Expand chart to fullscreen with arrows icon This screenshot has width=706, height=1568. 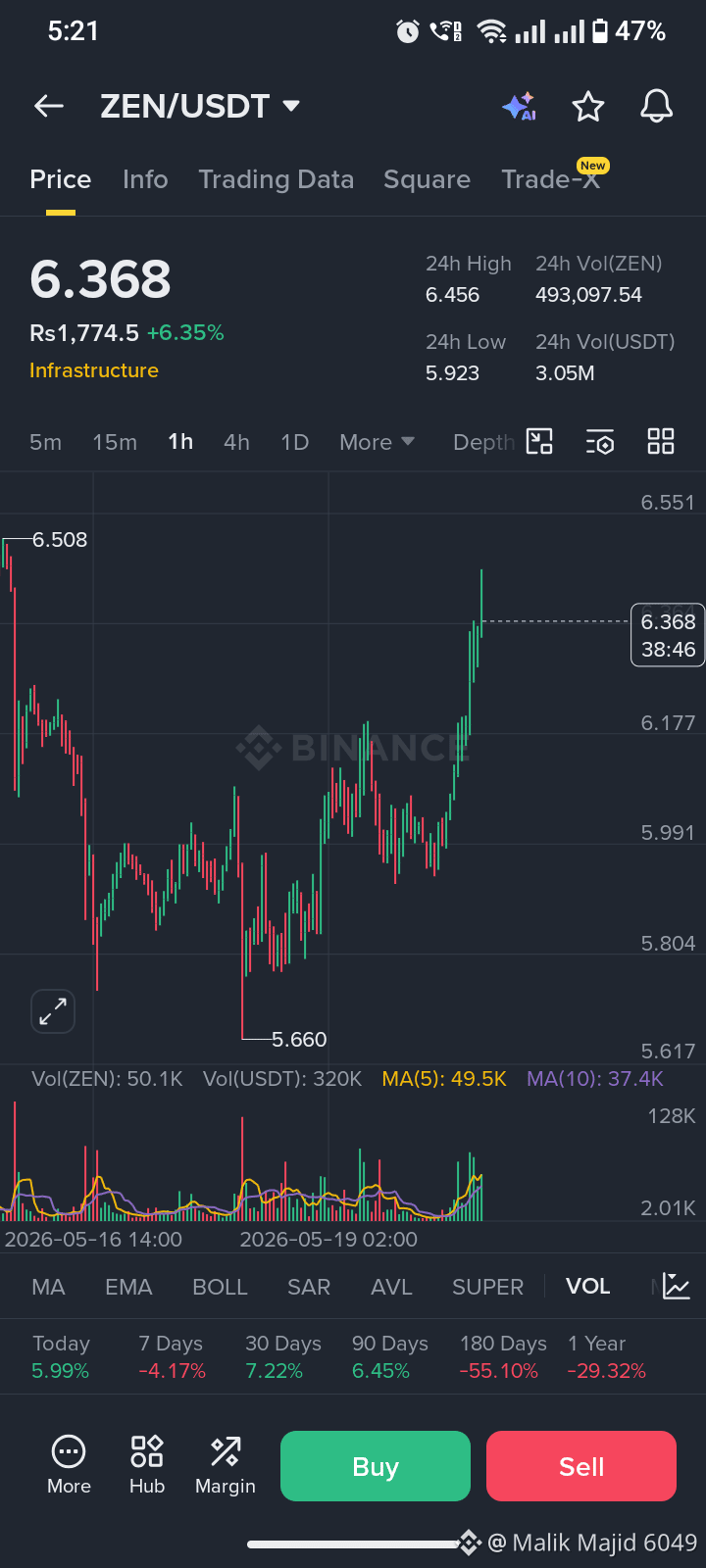(53, 1010)
